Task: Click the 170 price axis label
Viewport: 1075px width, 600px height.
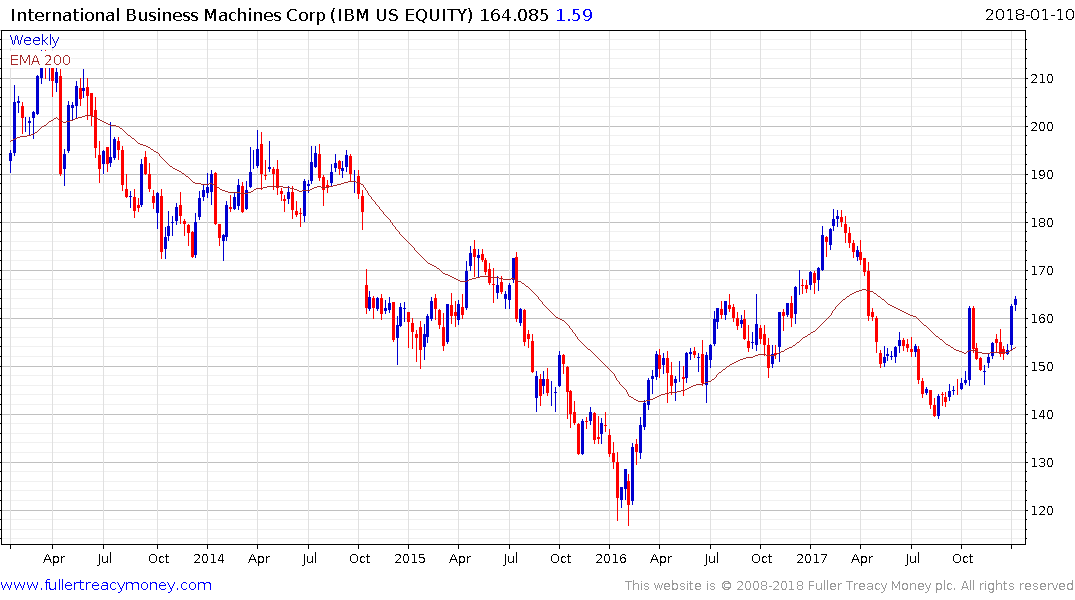Action: (1042, 271)
